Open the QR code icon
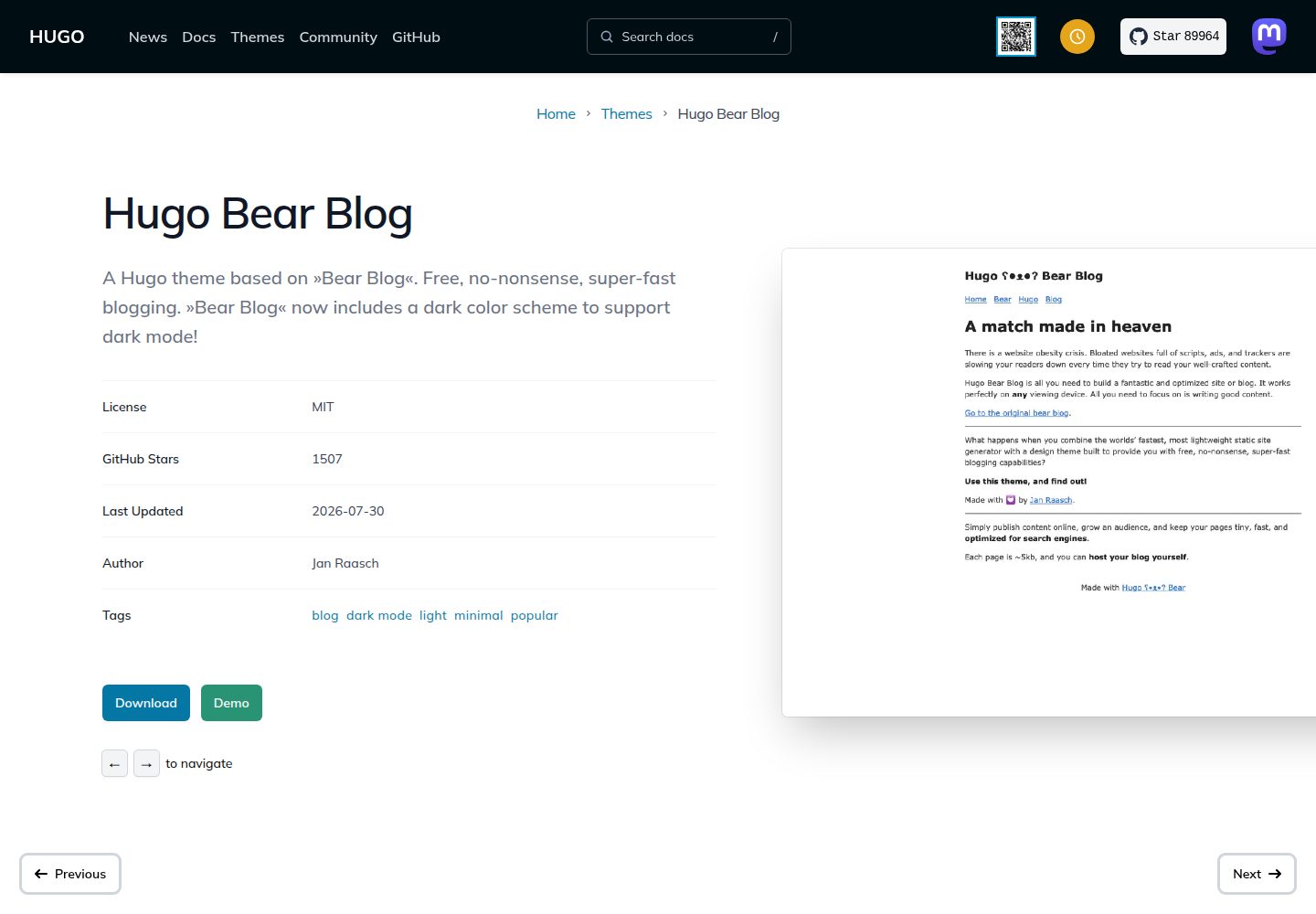This screenshot has height=914, width=1316. point(1016,37)
